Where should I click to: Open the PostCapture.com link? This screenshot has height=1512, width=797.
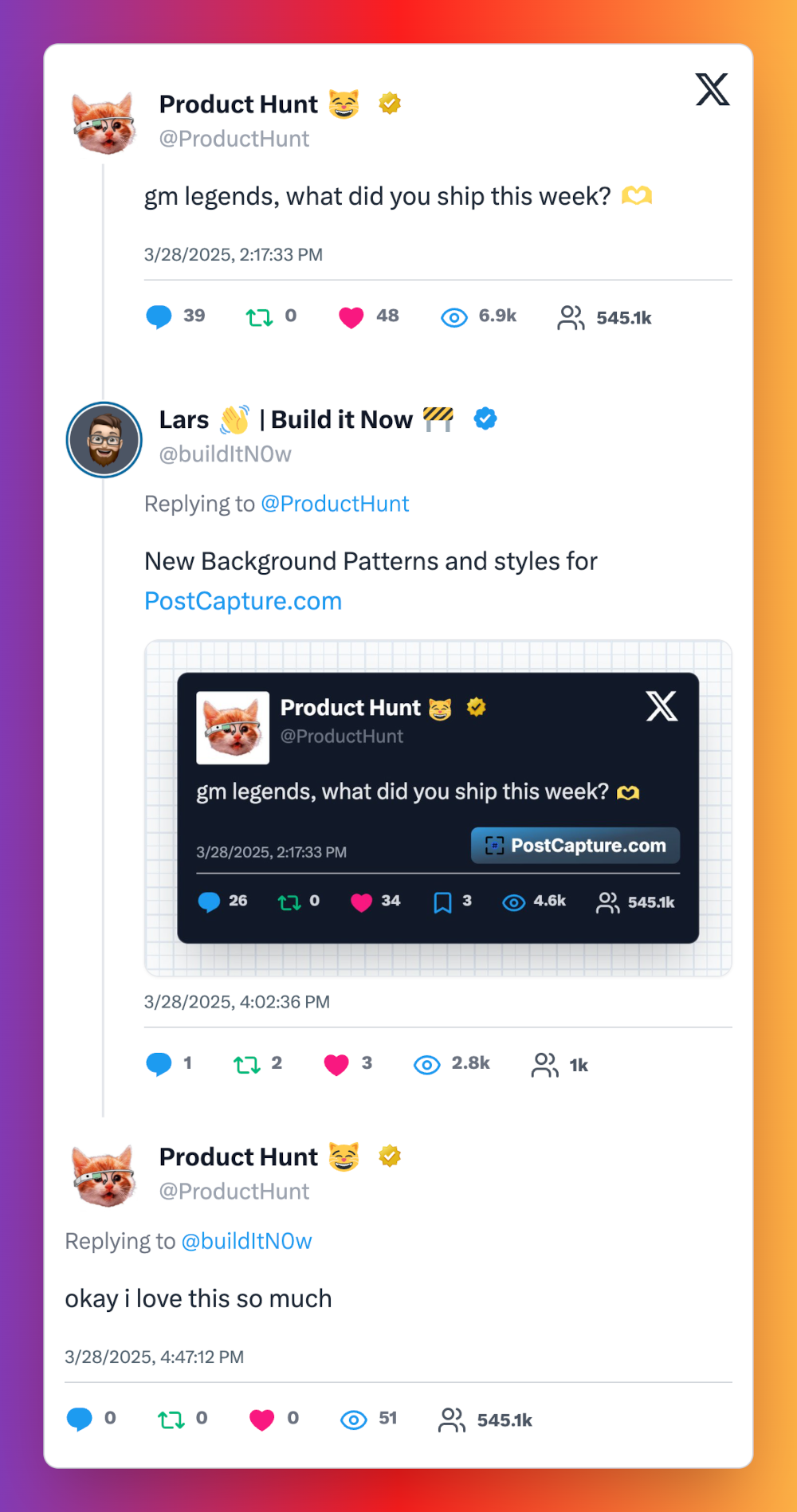point(243,601)
